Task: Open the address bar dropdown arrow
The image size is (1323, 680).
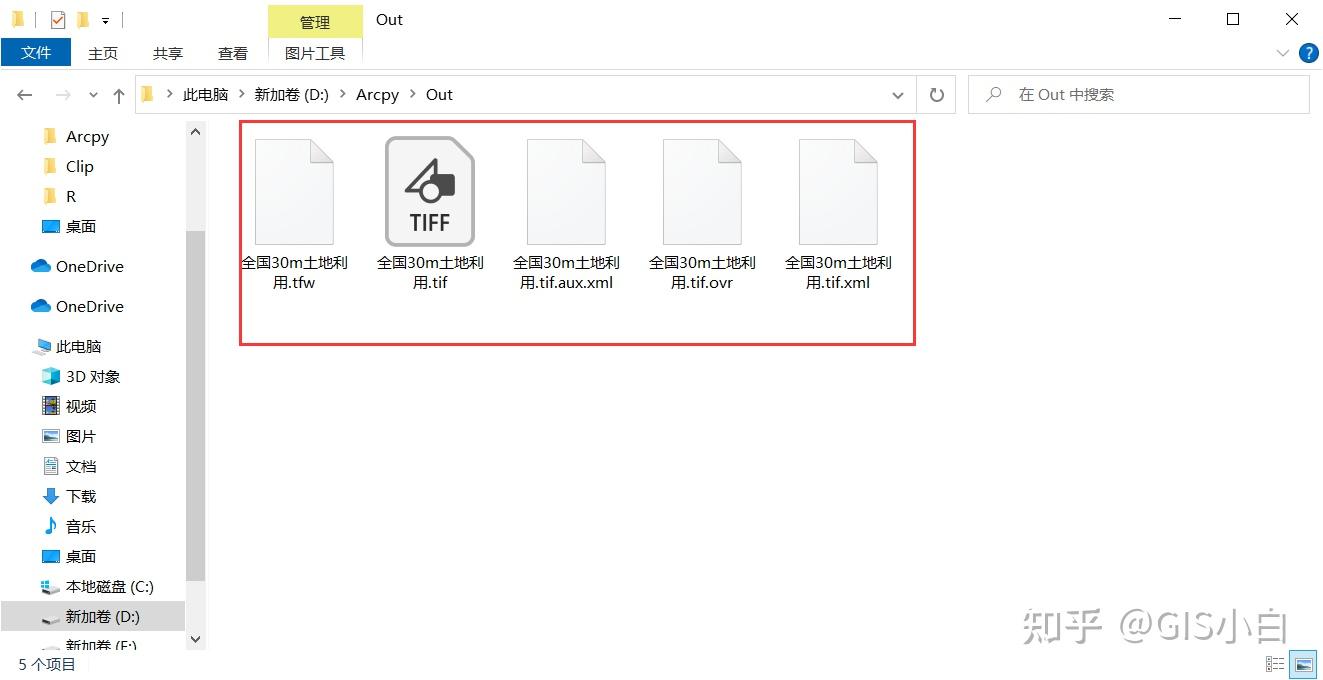Action: [897, 94]
